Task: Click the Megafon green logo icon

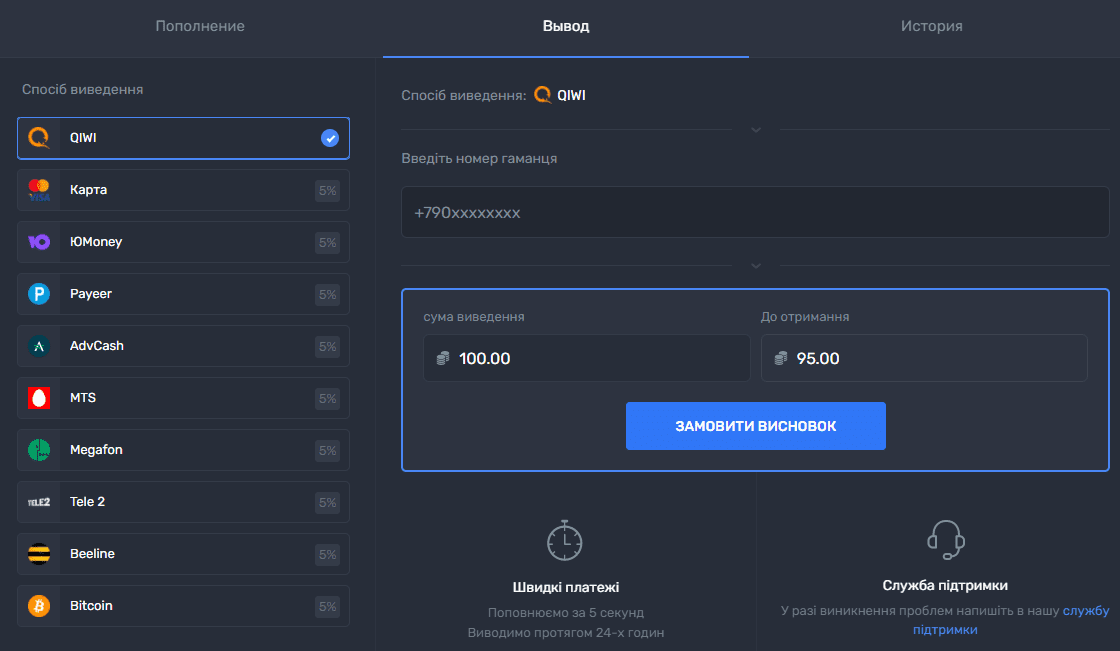Action: point(39,450)
